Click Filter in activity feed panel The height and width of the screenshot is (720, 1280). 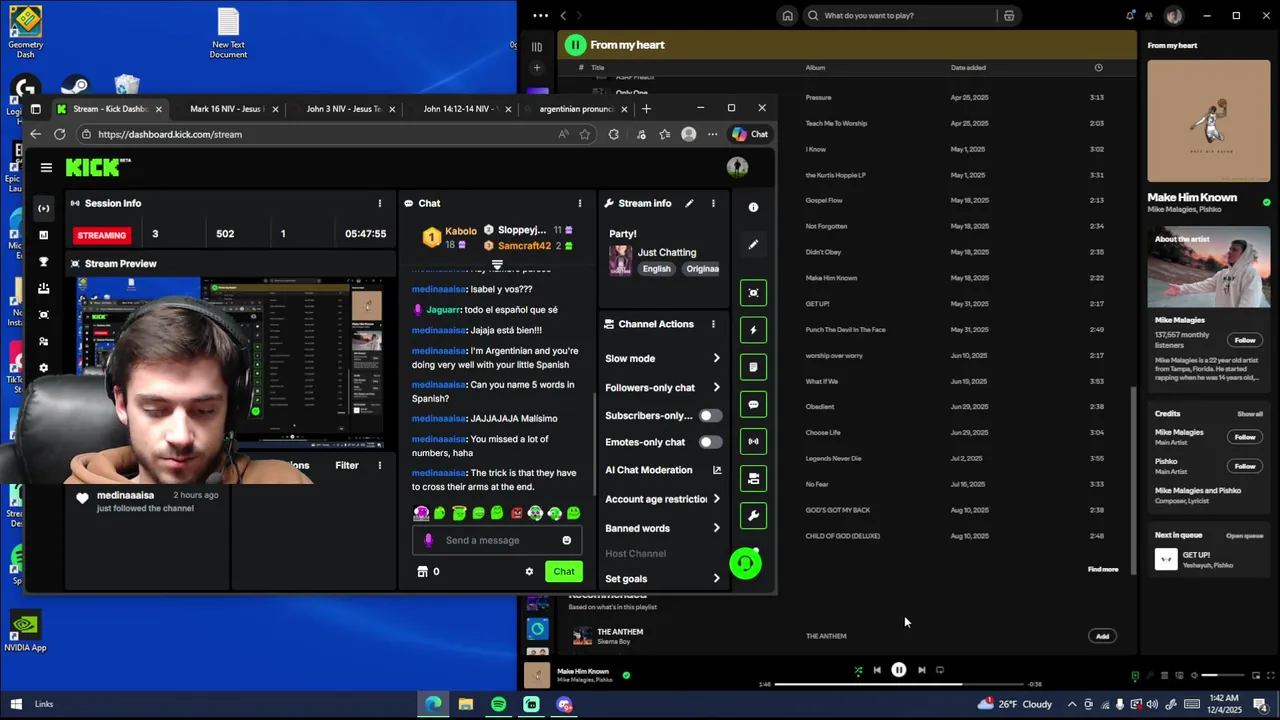pyautogui.click(x=347, y=465)
